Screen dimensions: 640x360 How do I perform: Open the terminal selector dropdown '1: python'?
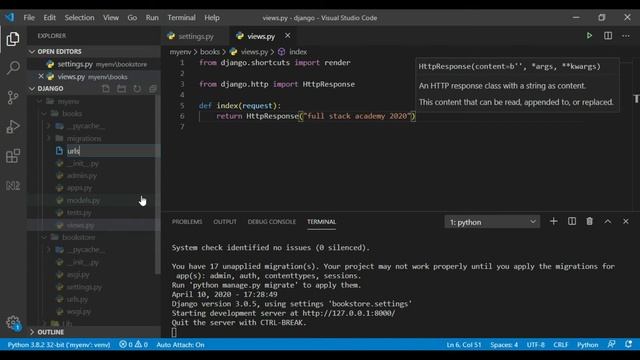[492, 222]
